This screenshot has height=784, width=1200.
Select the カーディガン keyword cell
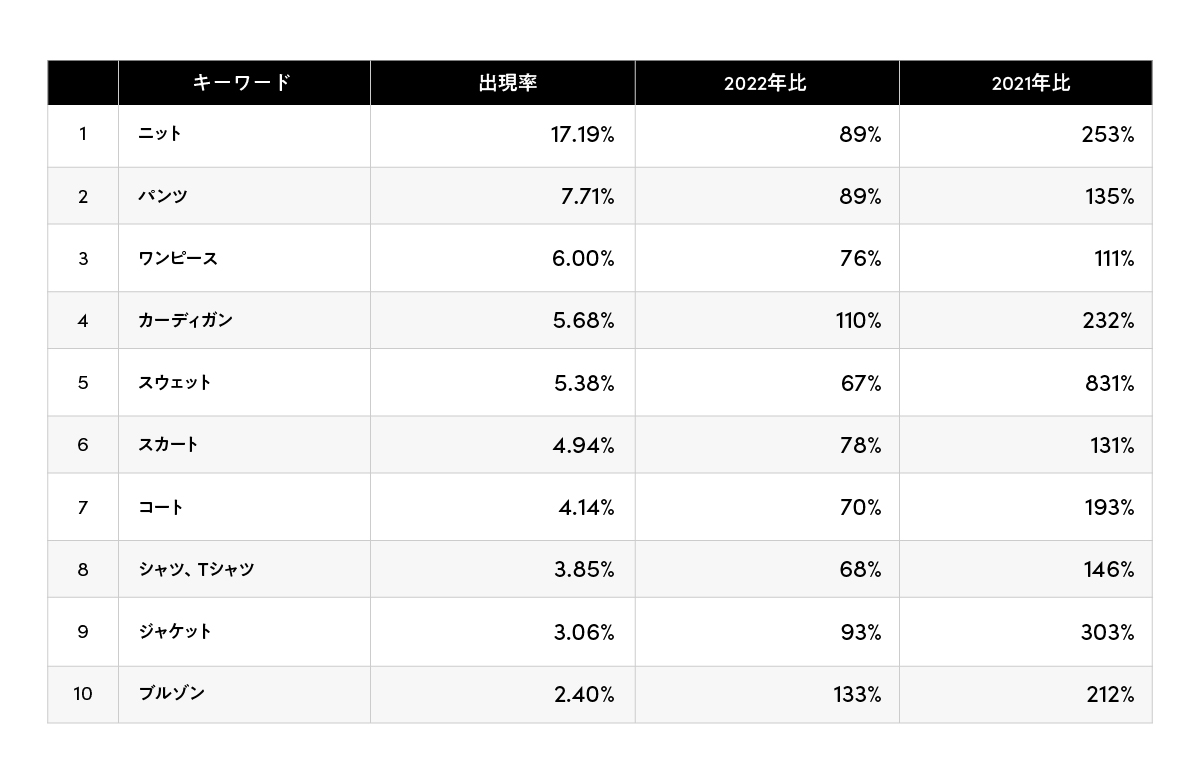[x=186, y=321]
